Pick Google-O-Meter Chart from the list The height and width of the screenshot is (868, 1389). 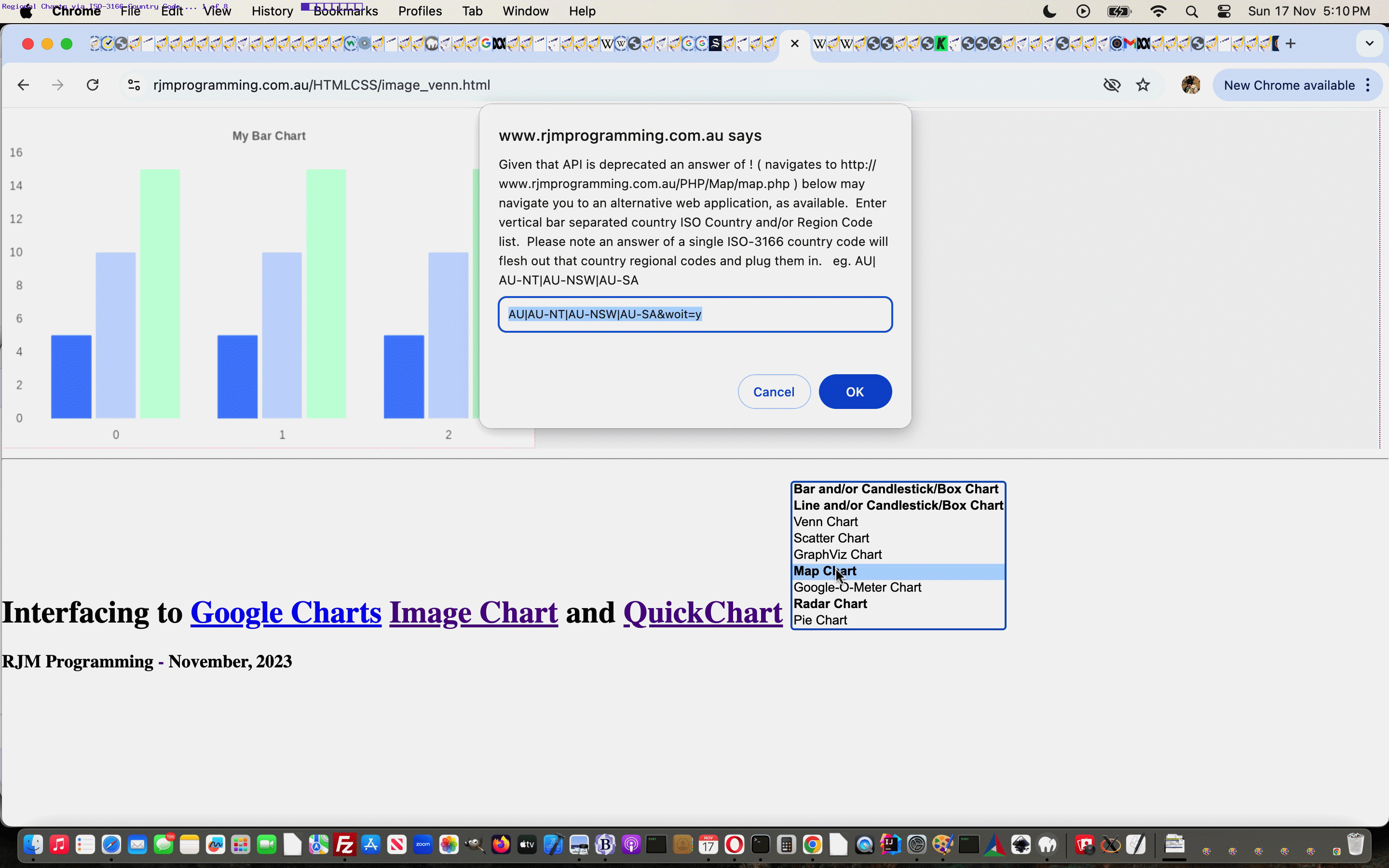click(898, 587)
